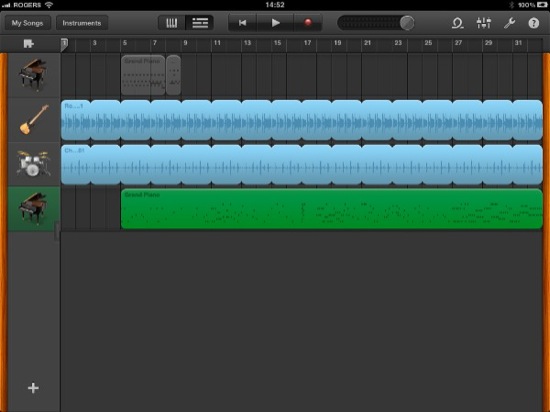Select the bass guitar track header
The image size is (550, 412).
tap(34, 120)
